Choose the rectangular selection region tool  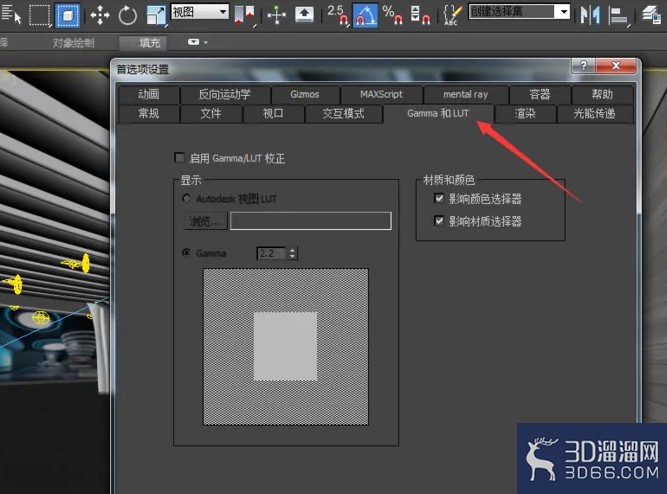pos(39,15)
